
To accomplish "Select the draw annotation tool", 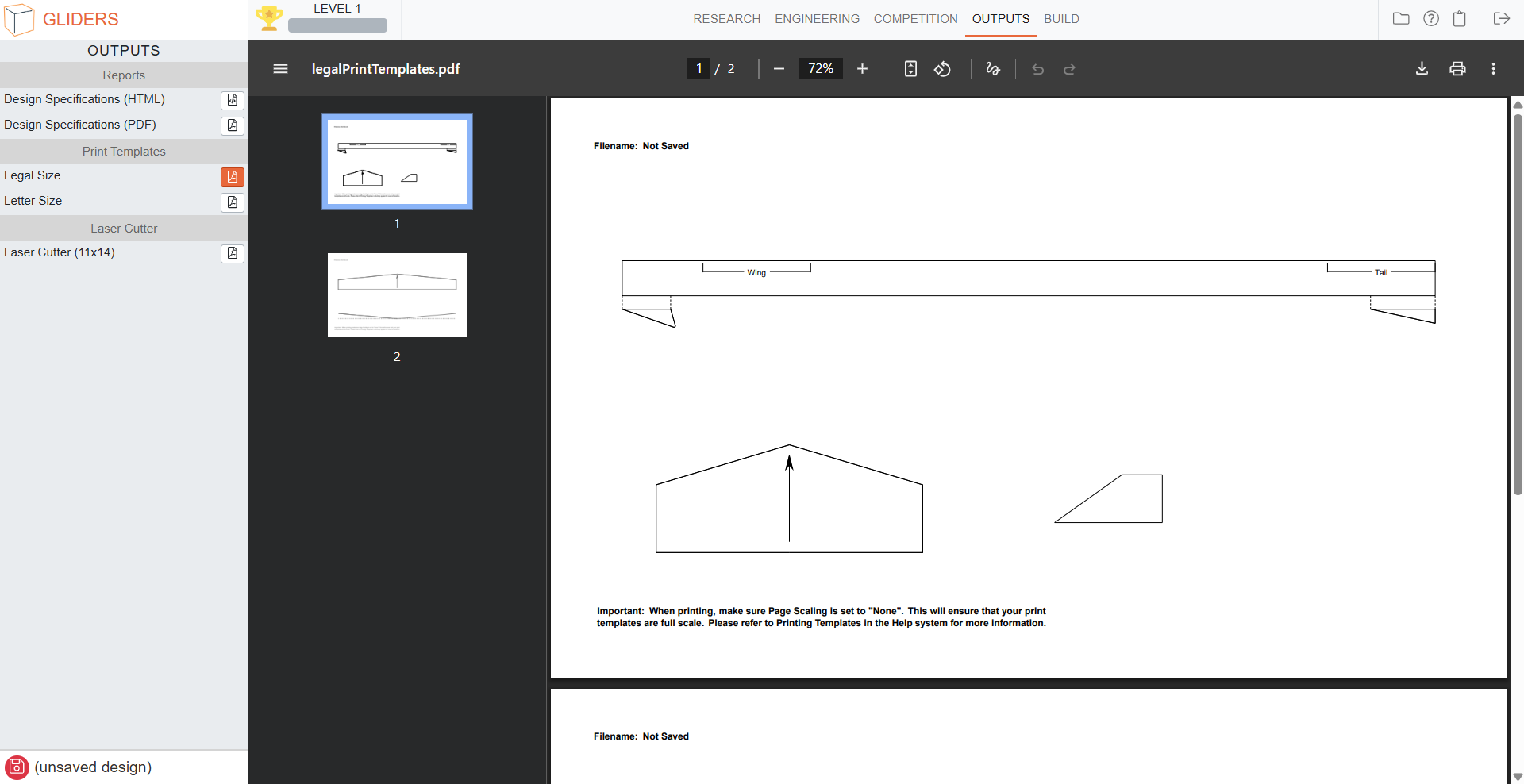I will 992,69.
